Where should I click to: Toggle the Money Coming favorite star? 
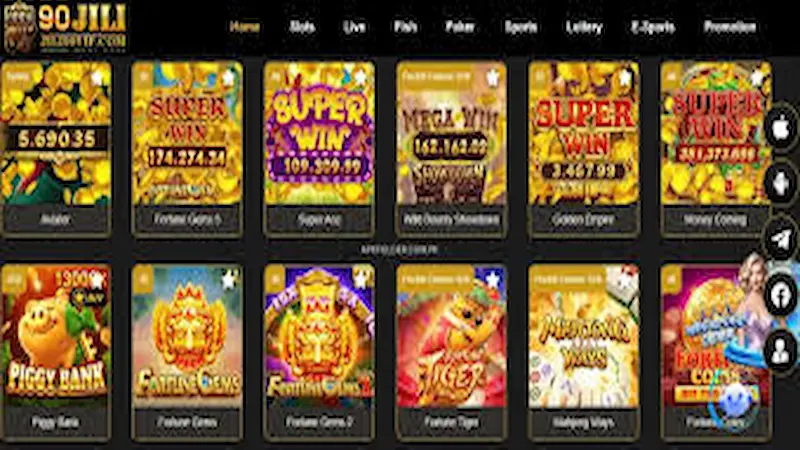[x=757, y=77]
